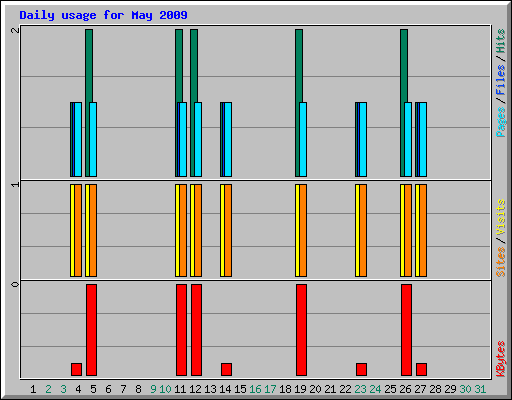Click day label "26" on the x-axis
Image resolution: width=512 pixels, height=400 pixels.
point(405,389)
